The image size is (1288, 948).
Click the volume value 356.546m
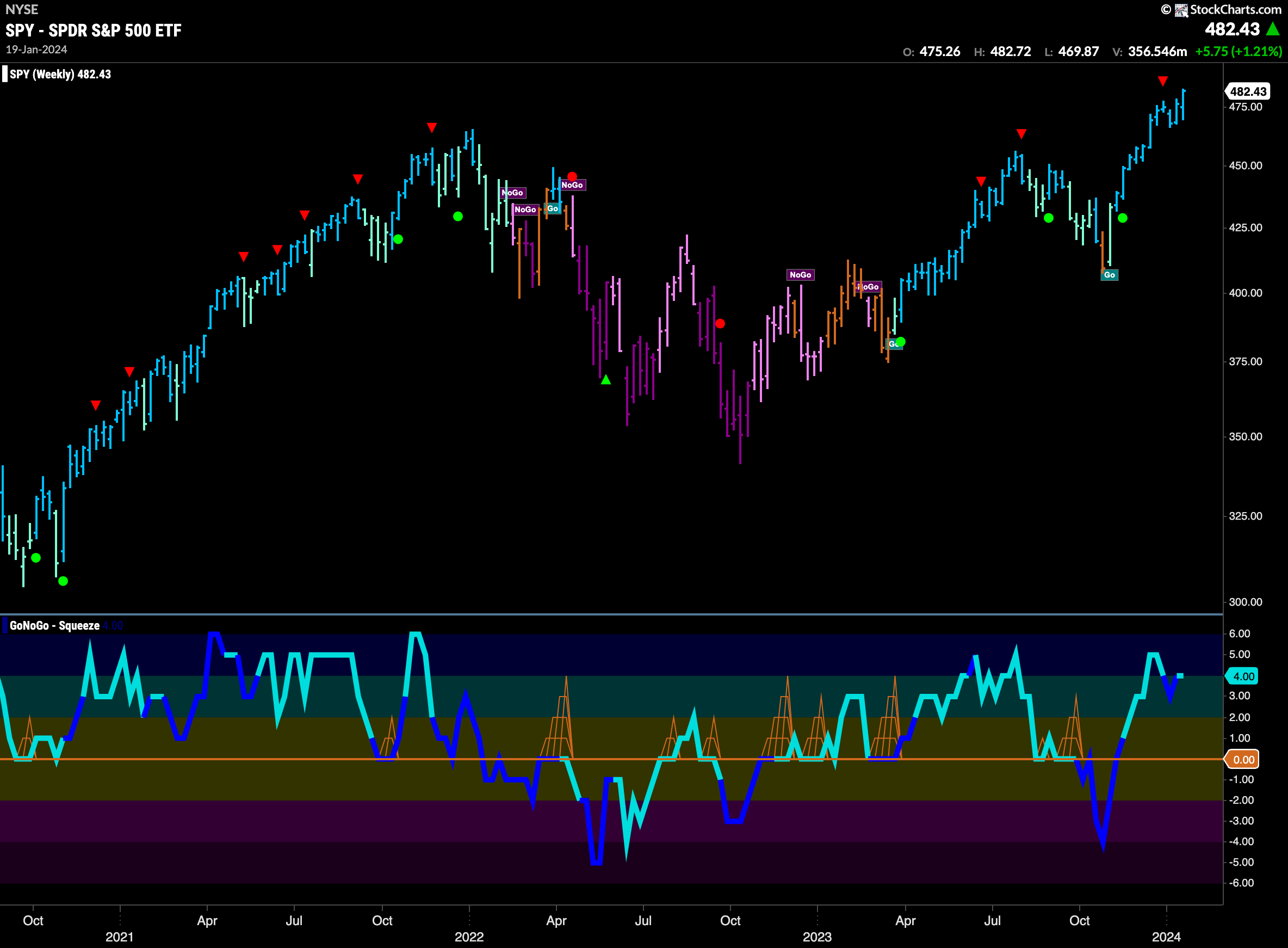(1157, 52)
